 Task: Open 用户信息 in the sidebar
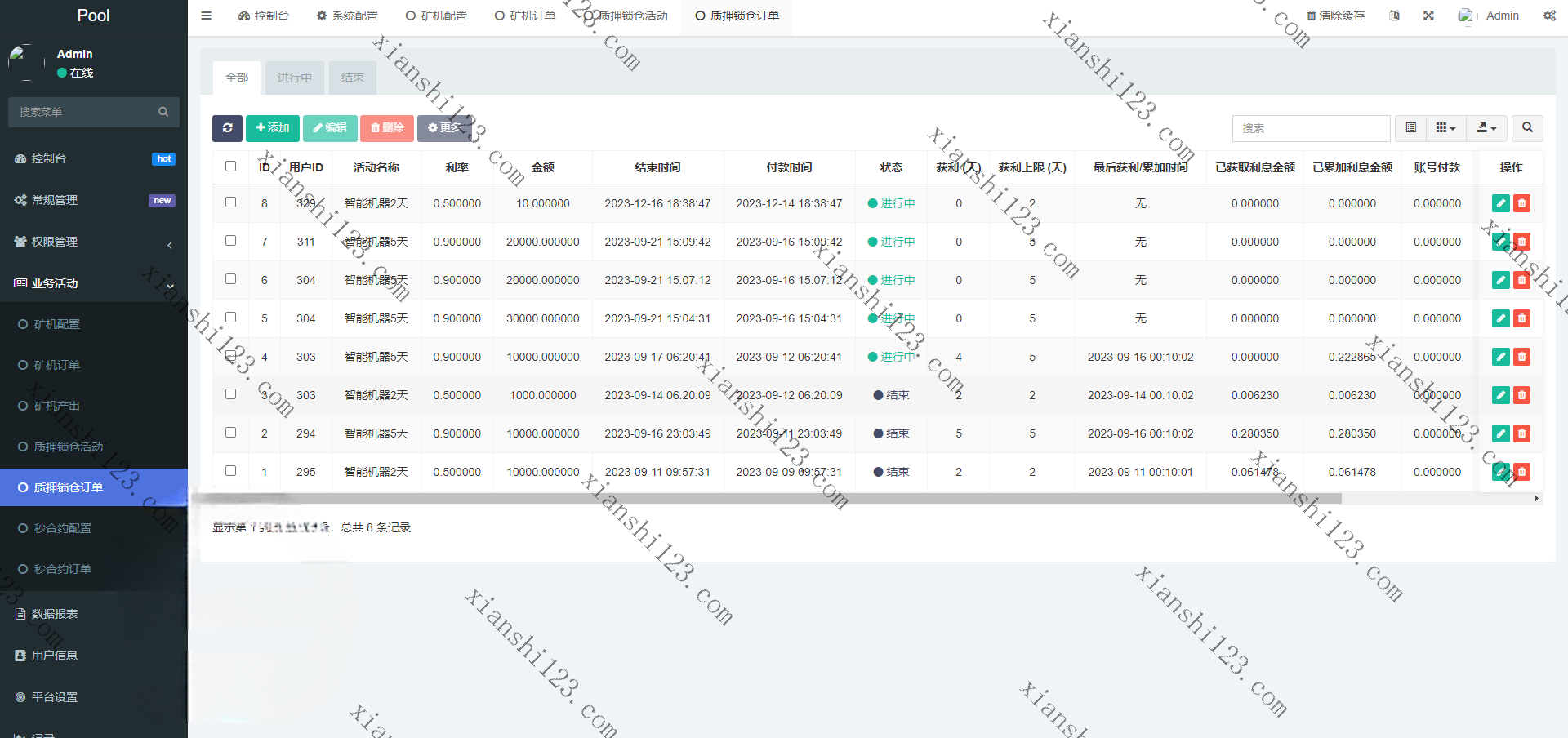(x=94, y=656)
